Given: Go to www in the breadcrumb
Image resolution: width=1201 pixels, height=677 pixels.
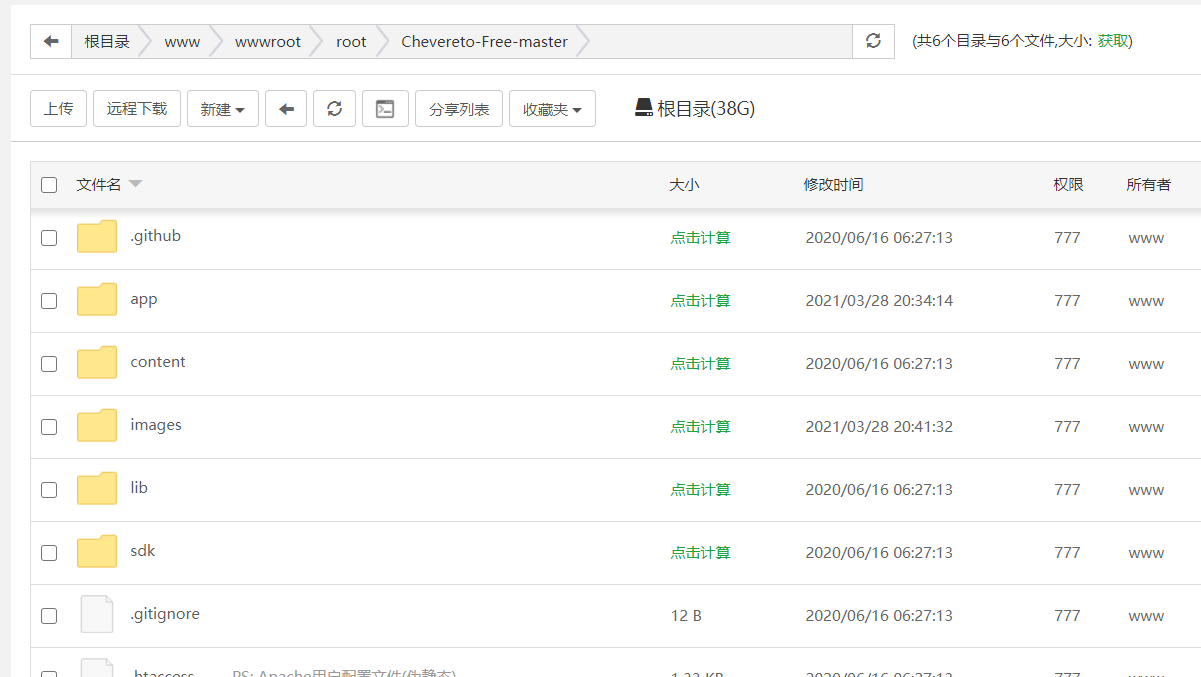Looking at the screenshot, I should tap(182, 41).
